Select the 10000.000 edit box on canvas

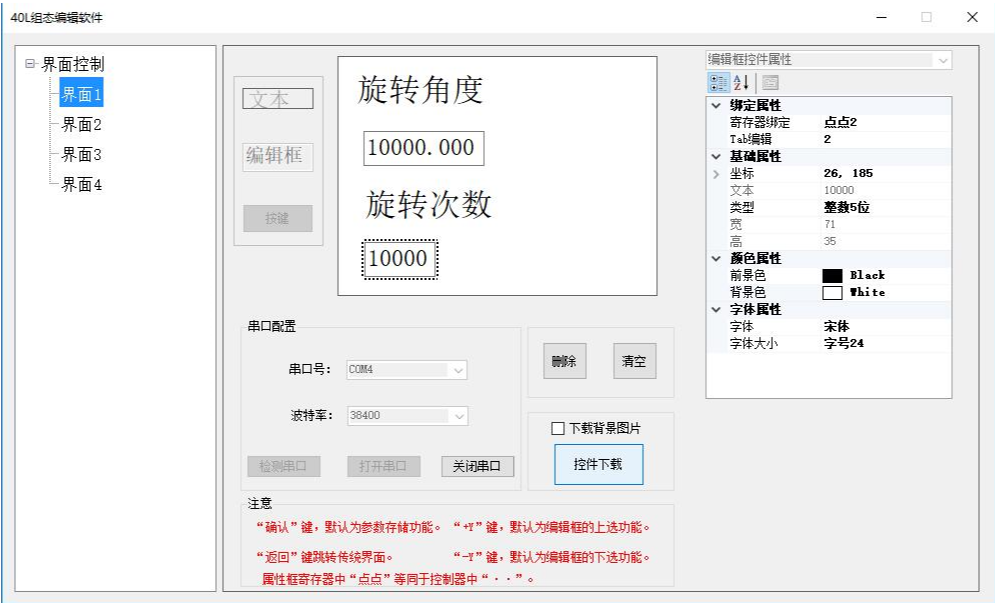(423, 148)
